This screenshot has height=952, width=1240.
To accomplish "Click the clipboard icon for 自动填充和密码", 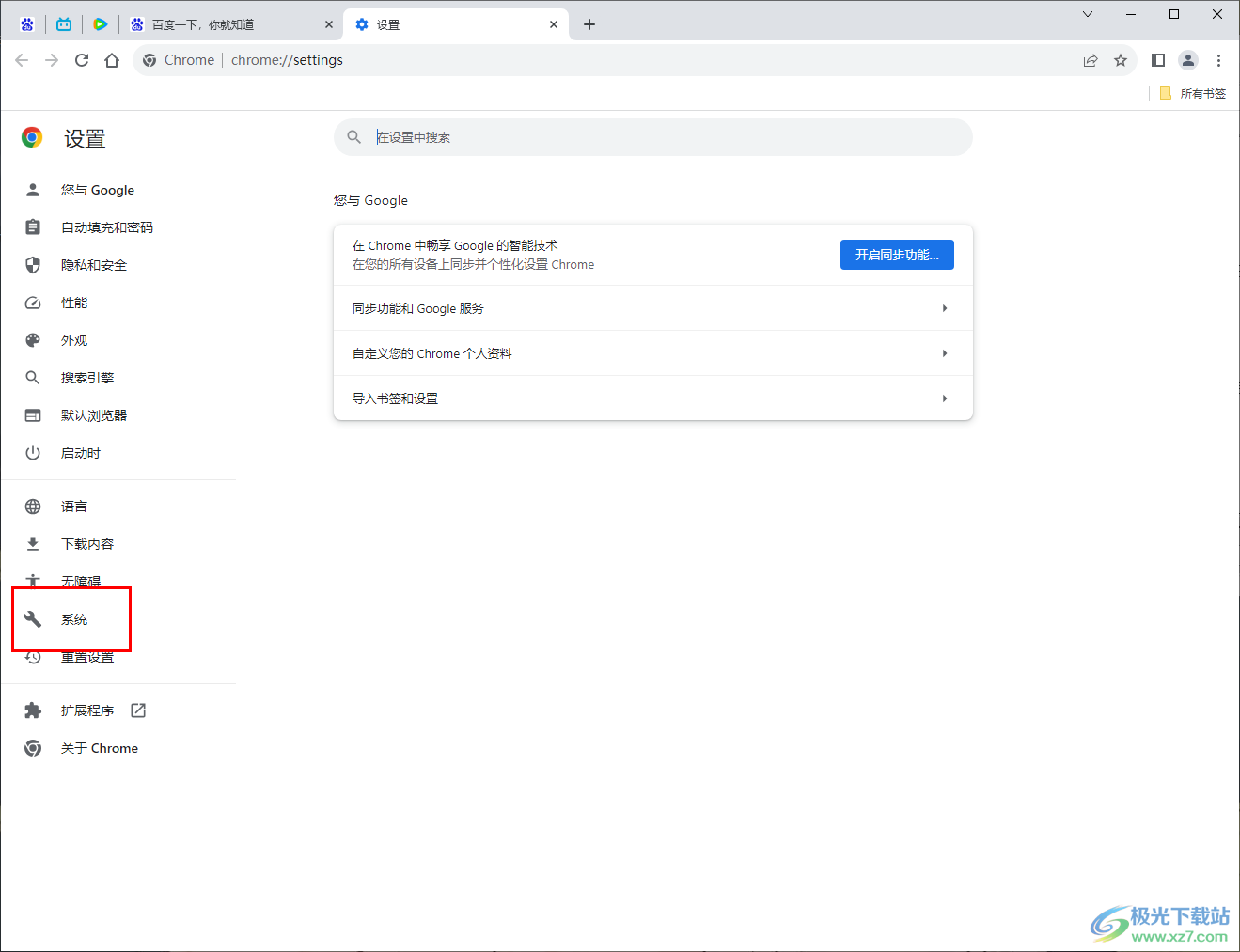I will coord(33,227).
